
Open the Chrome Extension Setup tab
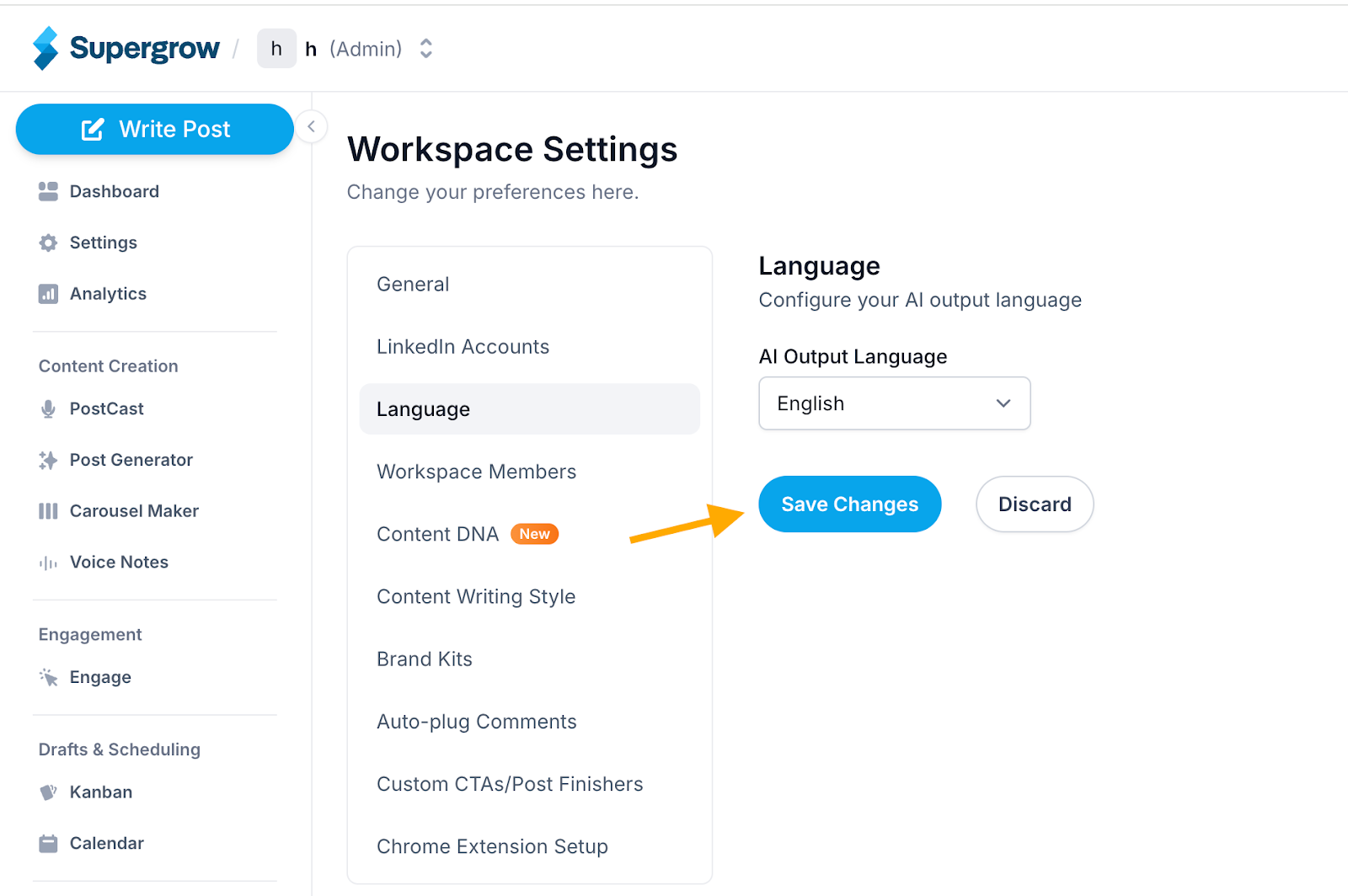530,846
